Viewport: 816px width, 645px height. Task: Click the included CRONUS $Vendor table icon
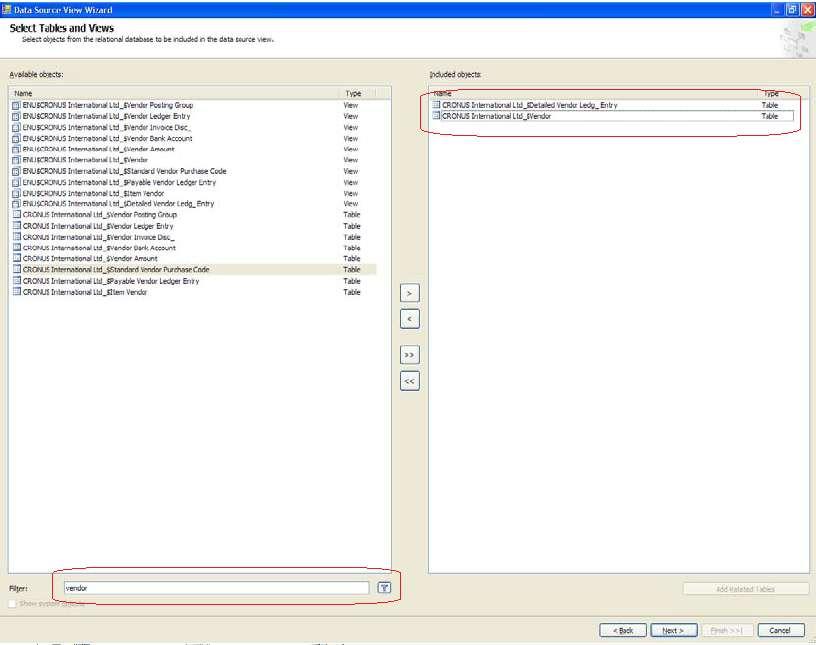436,116
